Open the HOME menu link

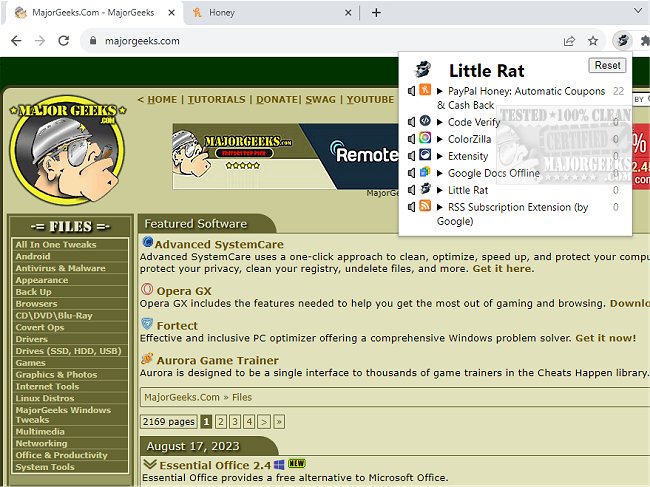coord(162,100)
